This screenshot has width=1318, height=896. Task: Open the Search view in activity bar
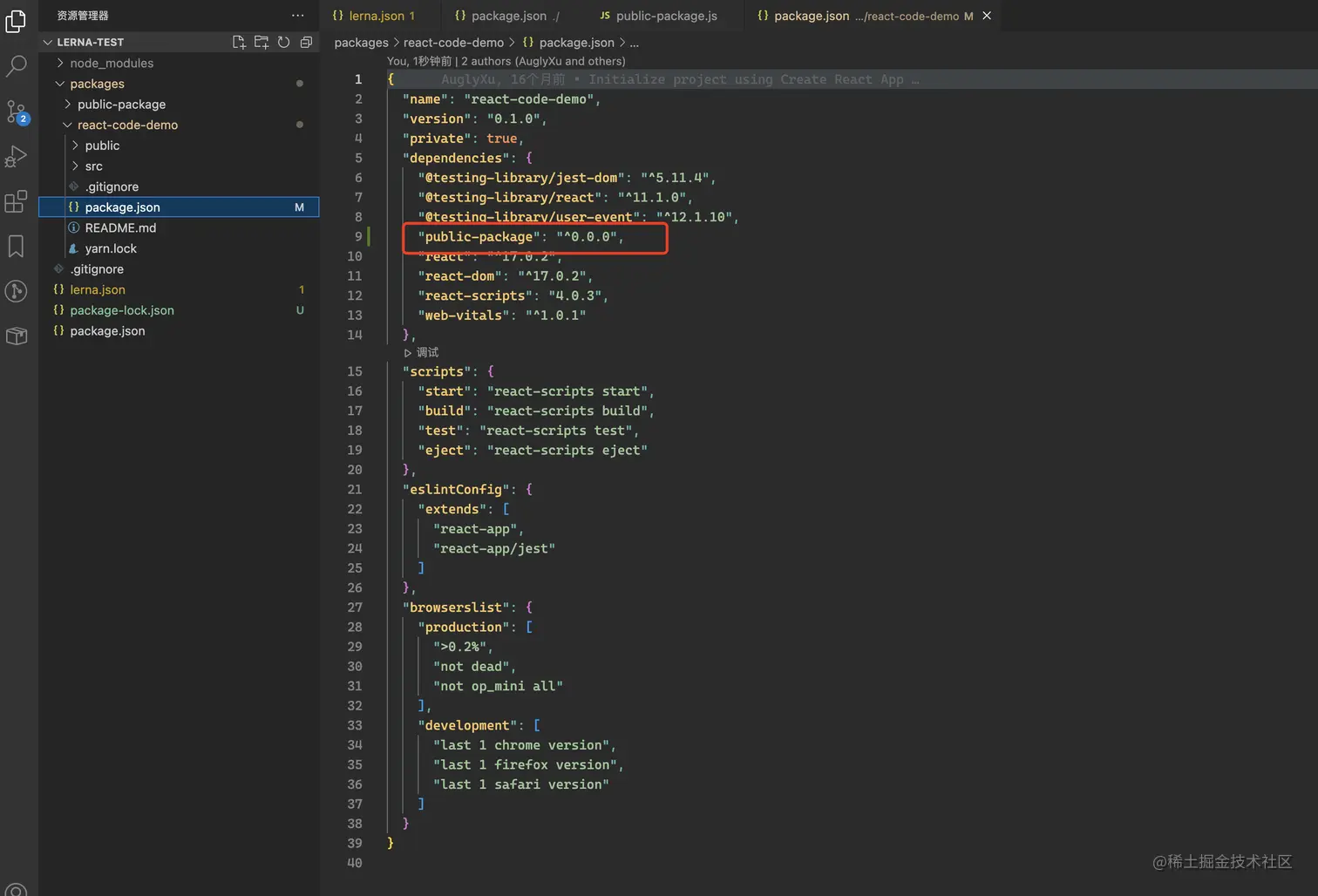[16, 66]
